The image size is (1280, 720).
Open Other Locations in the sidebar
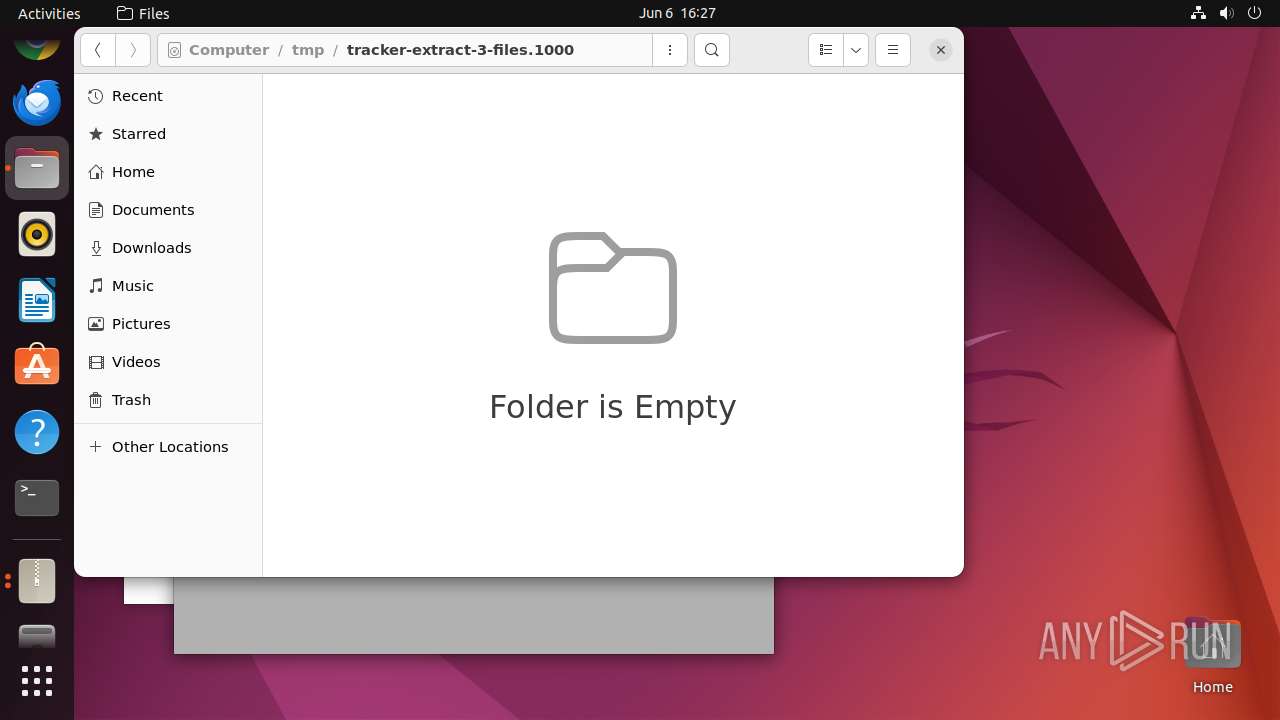click(x=168, y=447)
